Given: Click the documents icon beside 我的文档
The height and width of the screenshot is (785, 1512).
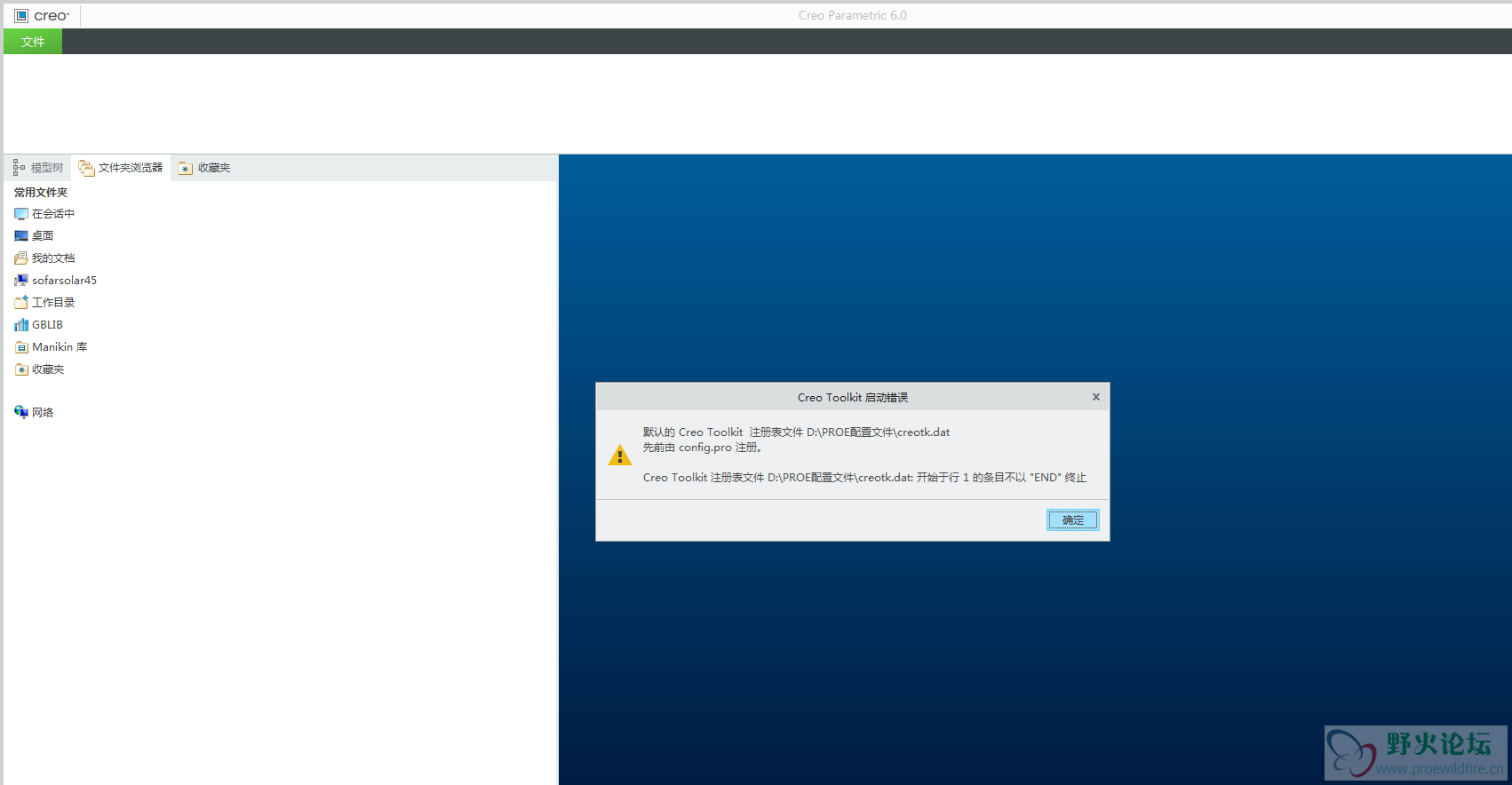Looking at the screenshot, I should point(21,258).
